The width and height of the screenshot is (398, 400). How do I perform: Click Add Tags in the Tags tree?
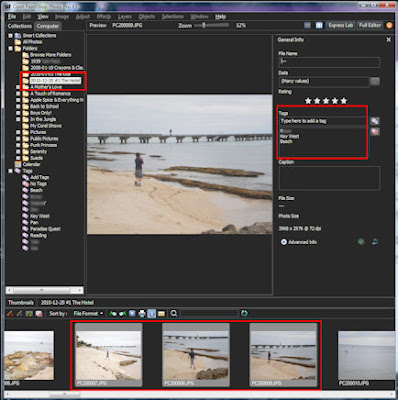39,177
